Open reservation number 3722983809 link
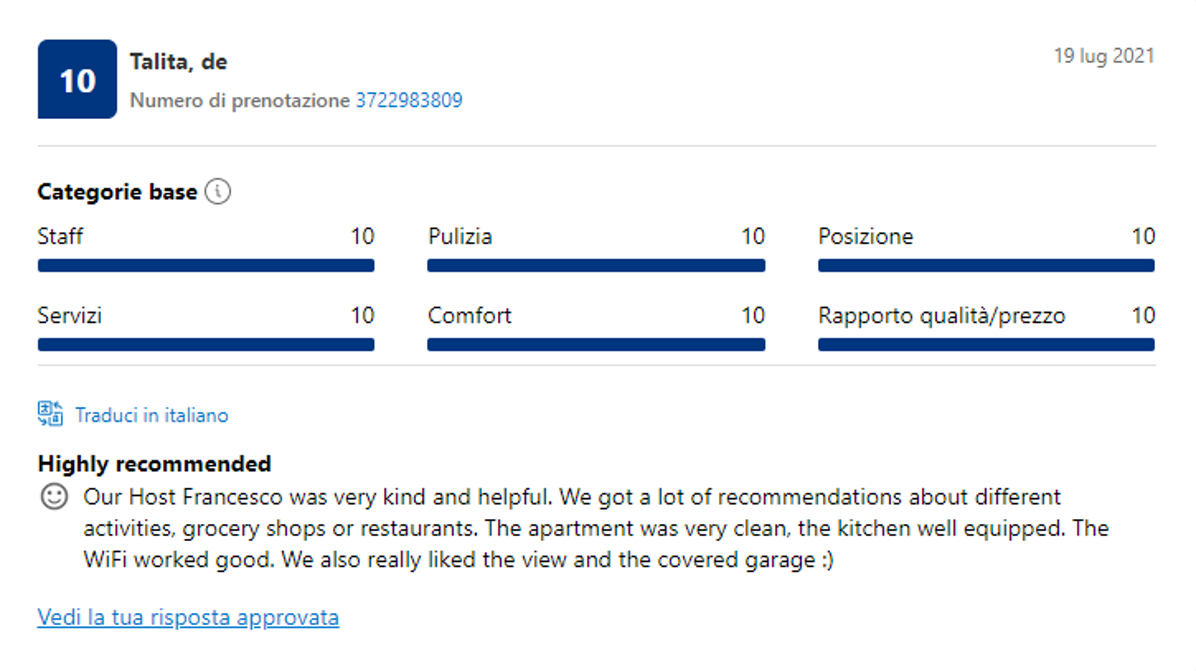This screenshot has width=1196, height=671. [x=409, y=101]
